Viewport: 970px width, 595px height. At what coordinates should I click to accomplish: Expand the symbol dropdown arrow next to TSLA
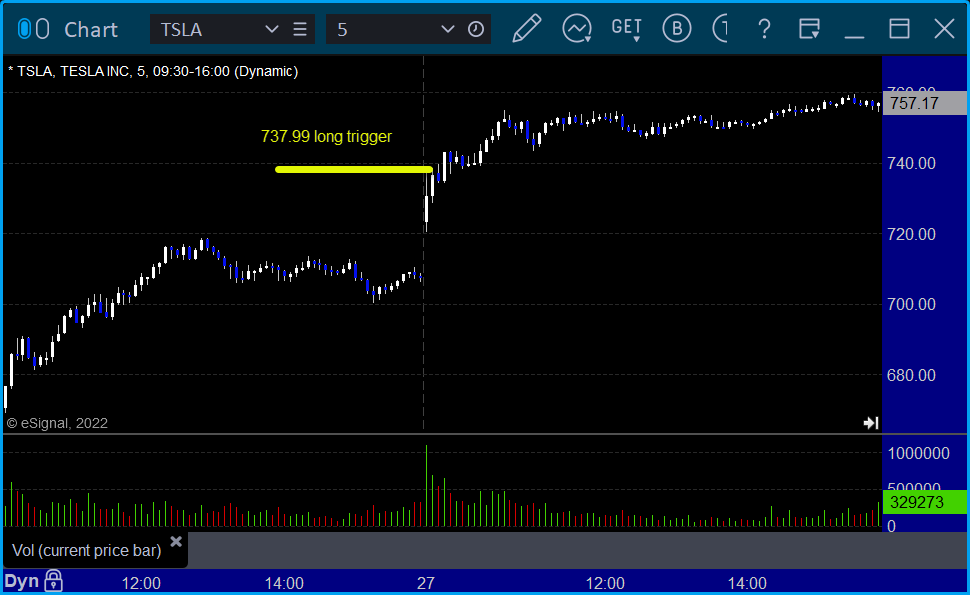pyautogui.click(x=271, y=29)
